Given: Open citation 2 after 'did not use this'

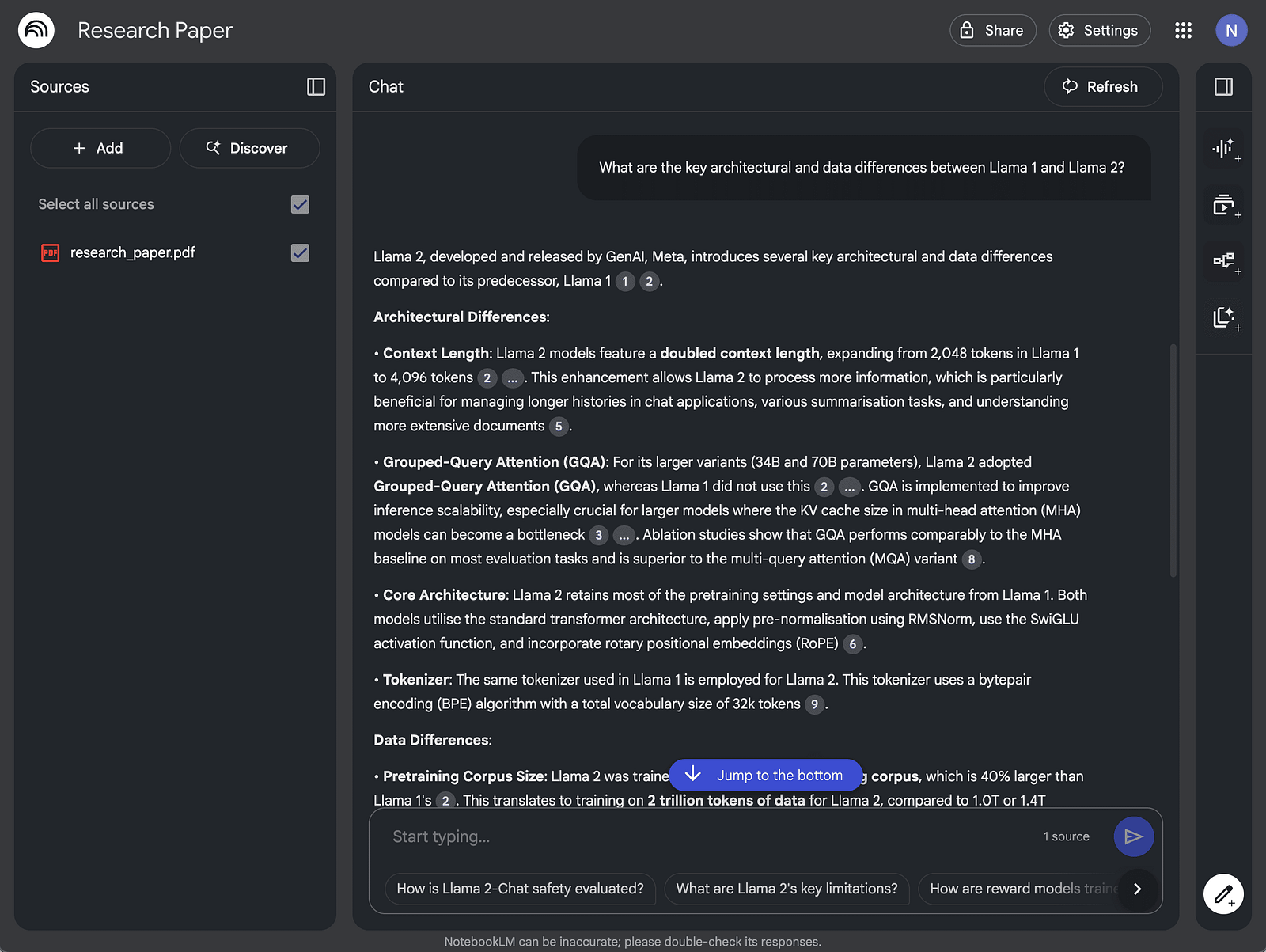Looking at the screenshot, I should pos(824,487).
